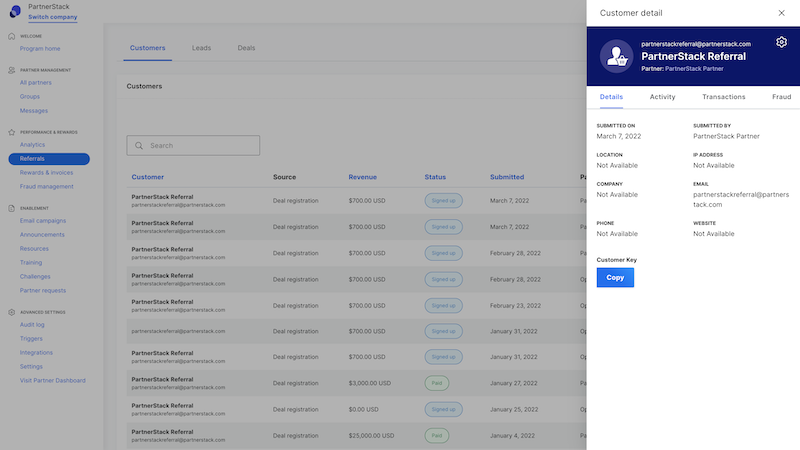The height and width of the screenshot is (450, 800).
Task: Go to Fraud management
Action: (46, 187)
